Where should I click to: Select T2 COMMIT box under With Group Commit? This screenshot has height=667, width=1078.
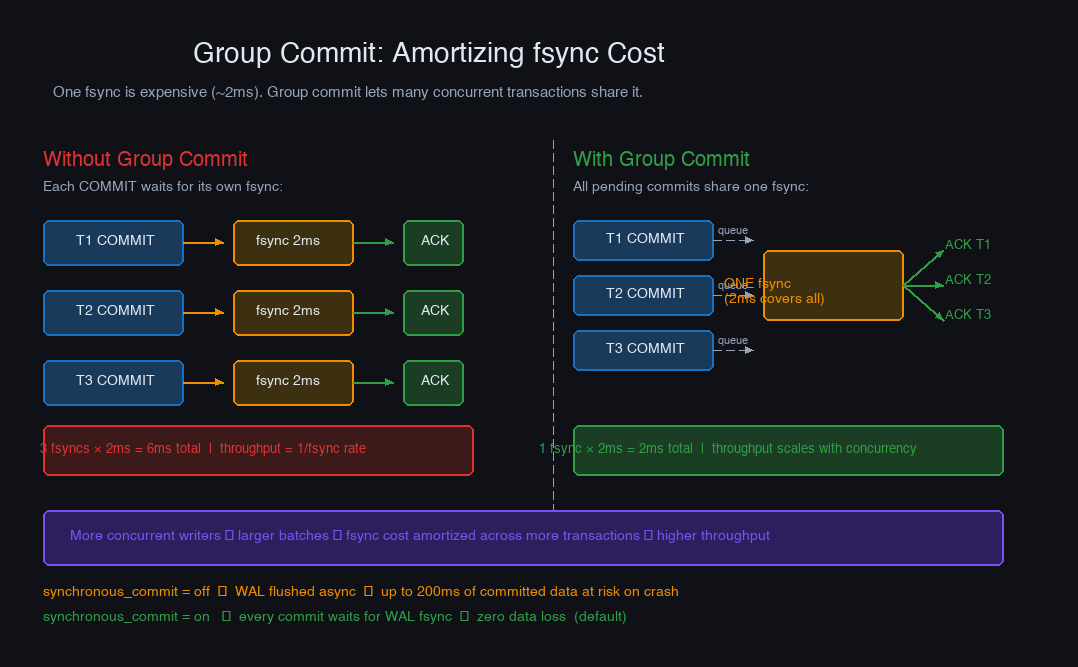(x=643, y=295)
